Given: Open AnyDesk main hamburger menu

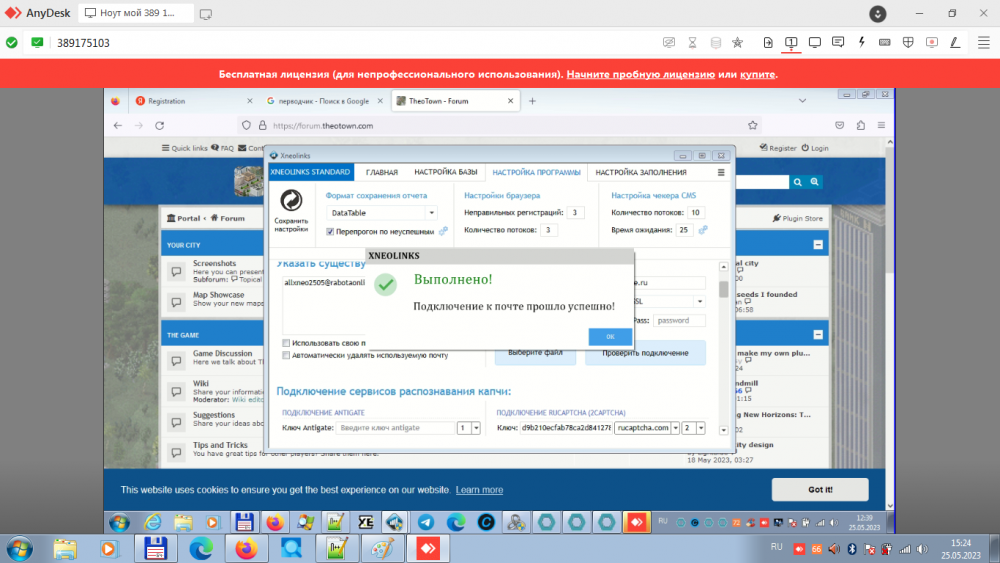Looking at the screenshot, I should (x=983, y=42).
